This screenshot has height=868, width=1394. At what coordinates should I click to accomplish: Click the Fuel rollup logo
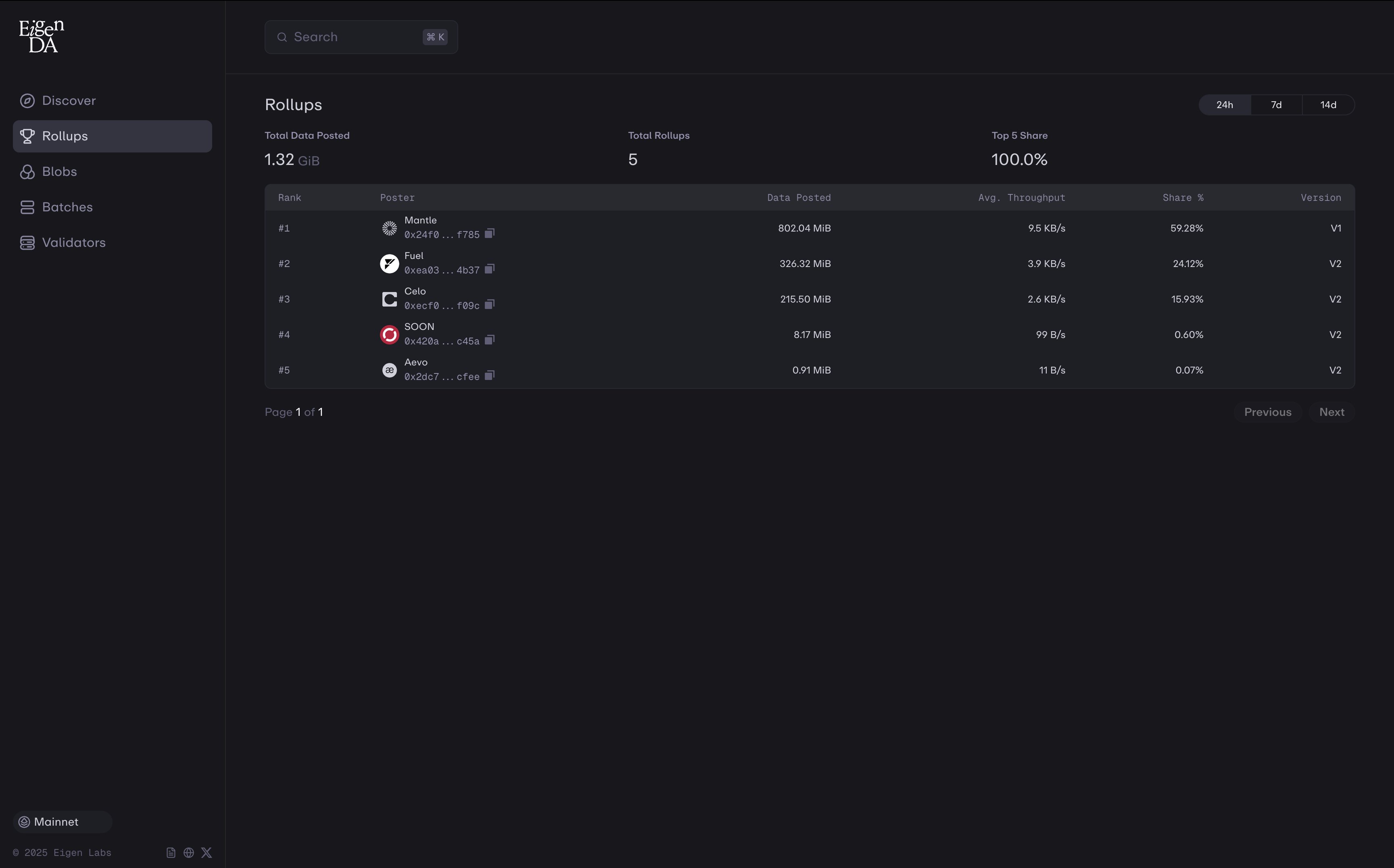[x=389, y=263]
